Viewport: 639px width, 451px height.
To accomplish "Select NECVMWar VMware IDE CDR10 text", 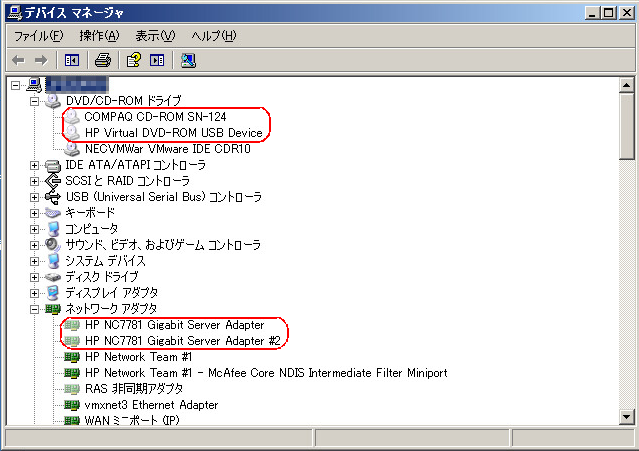I will (167, 149).
